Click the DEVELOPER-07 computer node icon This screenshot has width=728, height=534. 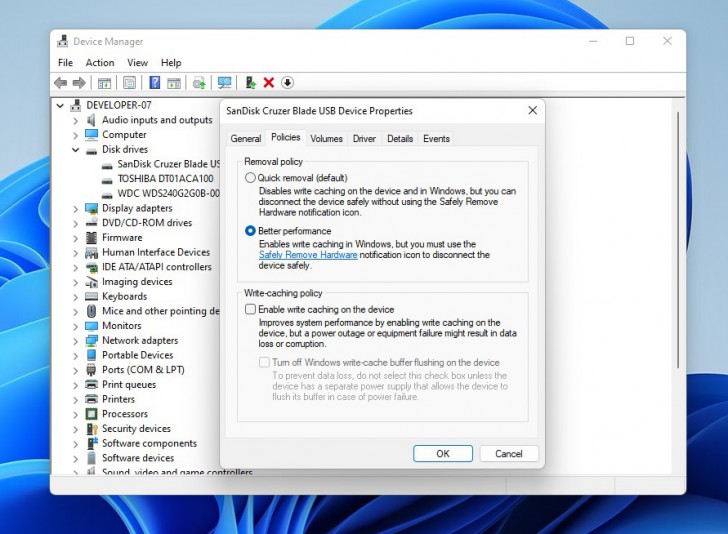click(x=76, y=105)
